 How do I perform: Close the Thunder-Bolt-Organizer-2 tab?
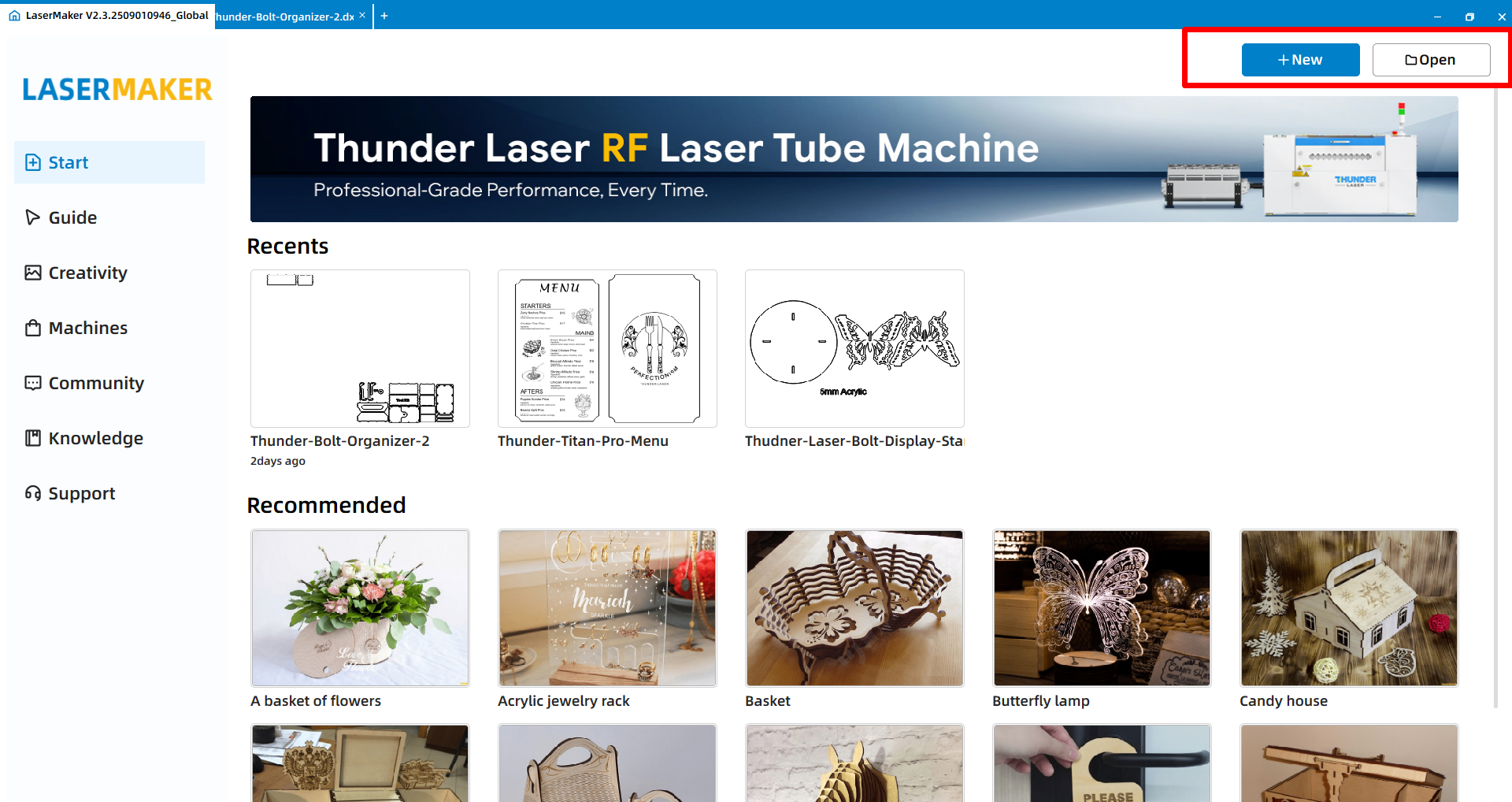362,15
